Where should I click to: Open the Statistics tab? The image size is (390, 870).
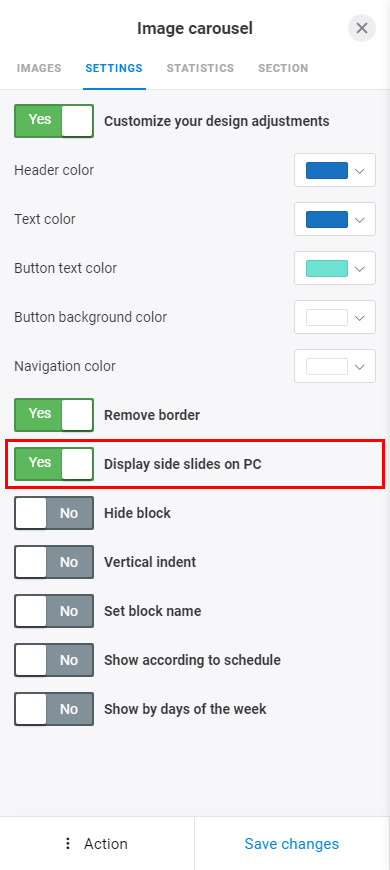(200, 68)
